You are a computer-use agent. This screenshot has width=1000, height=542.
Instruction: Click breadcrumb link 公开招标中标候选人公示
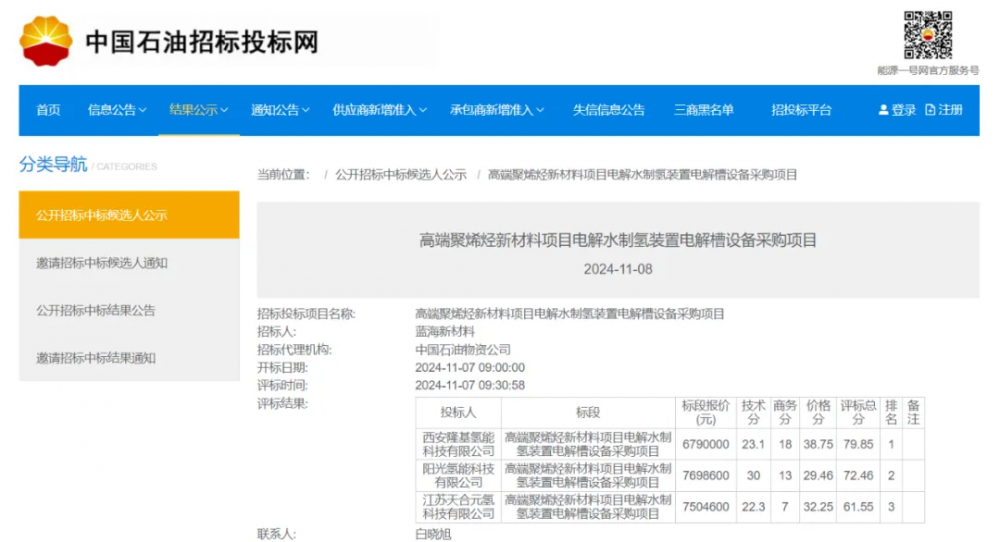(400, 174)
